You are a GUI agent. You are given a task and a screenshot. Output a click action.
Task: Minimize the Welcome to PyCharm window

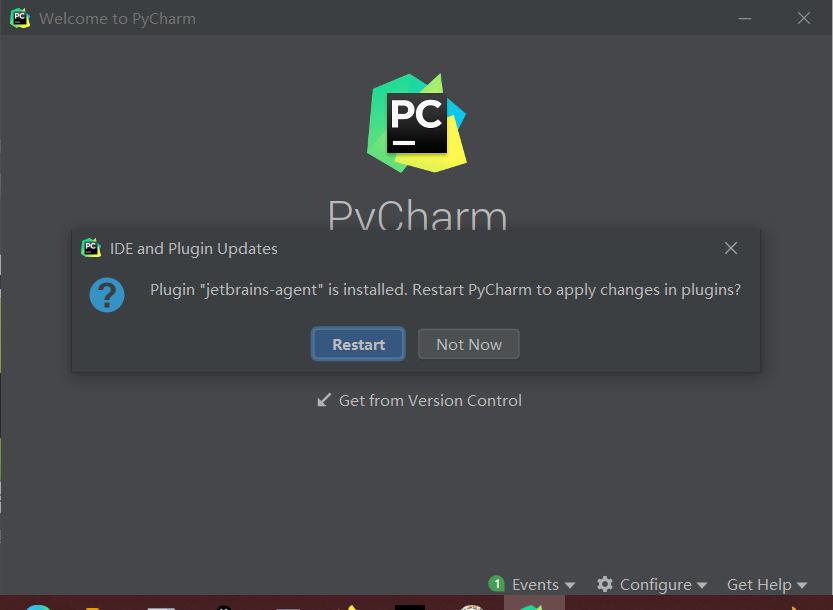coord(745,18)
